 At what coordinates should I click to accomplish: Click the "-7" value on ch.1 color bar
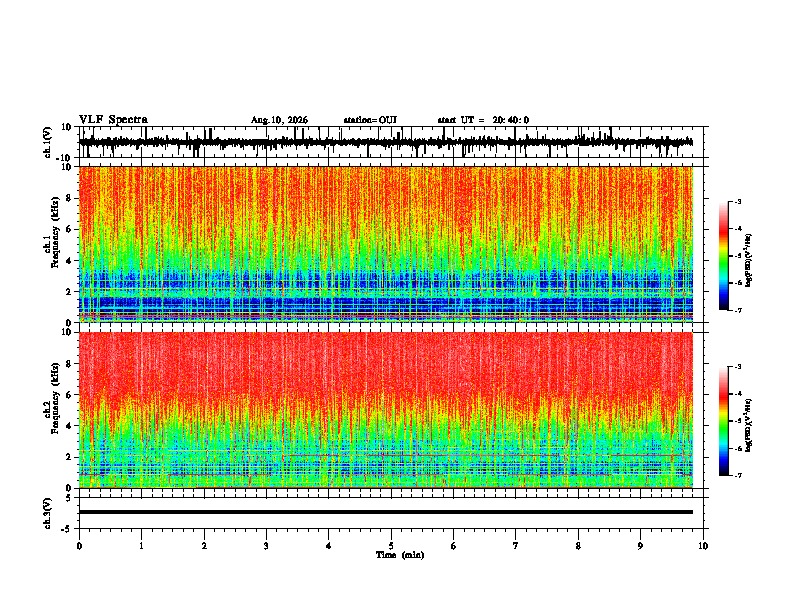737,310
